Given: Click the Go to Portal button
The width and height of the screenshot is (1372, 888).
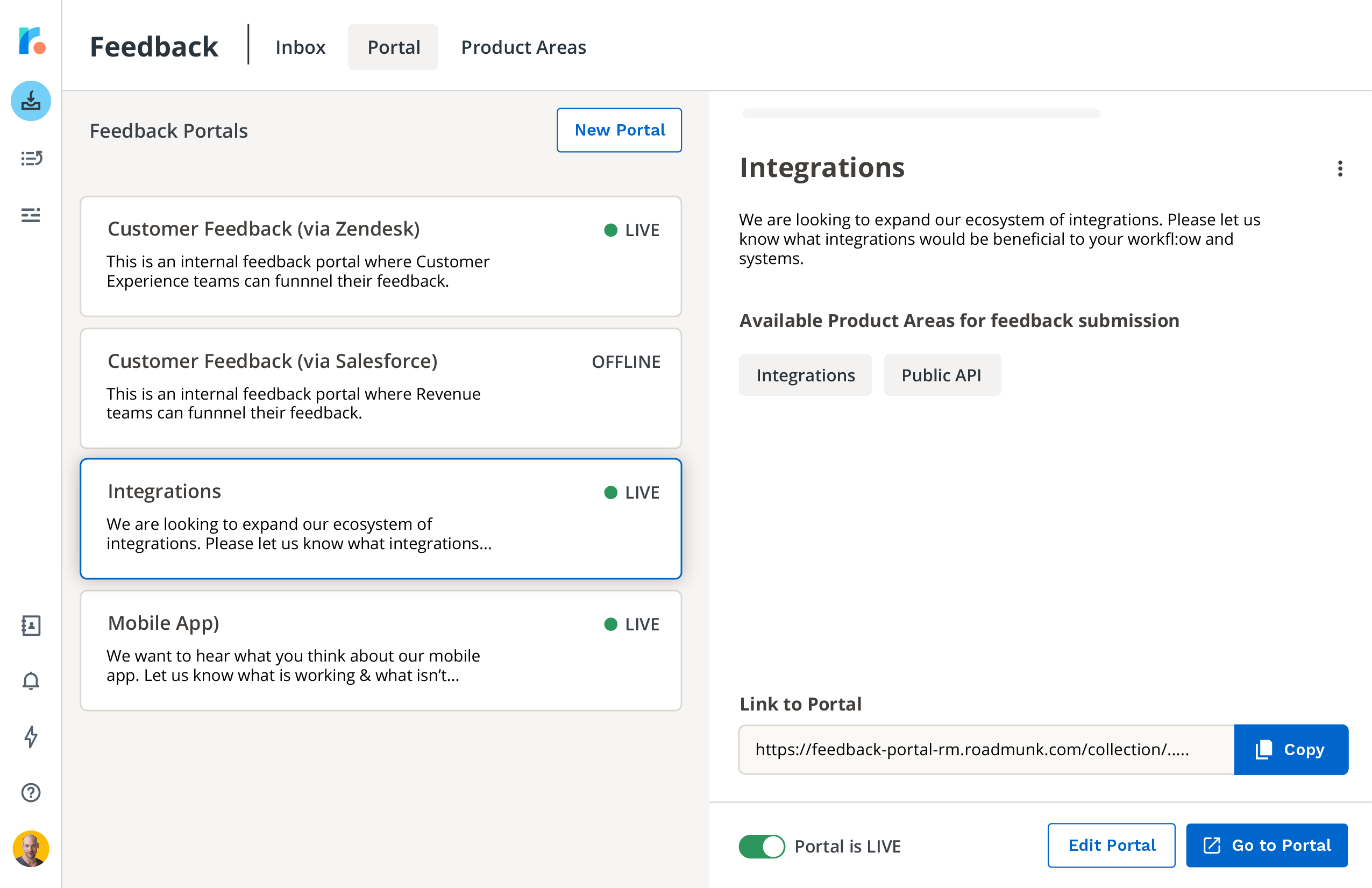Looking at the screenshot, I should 1269,846.
